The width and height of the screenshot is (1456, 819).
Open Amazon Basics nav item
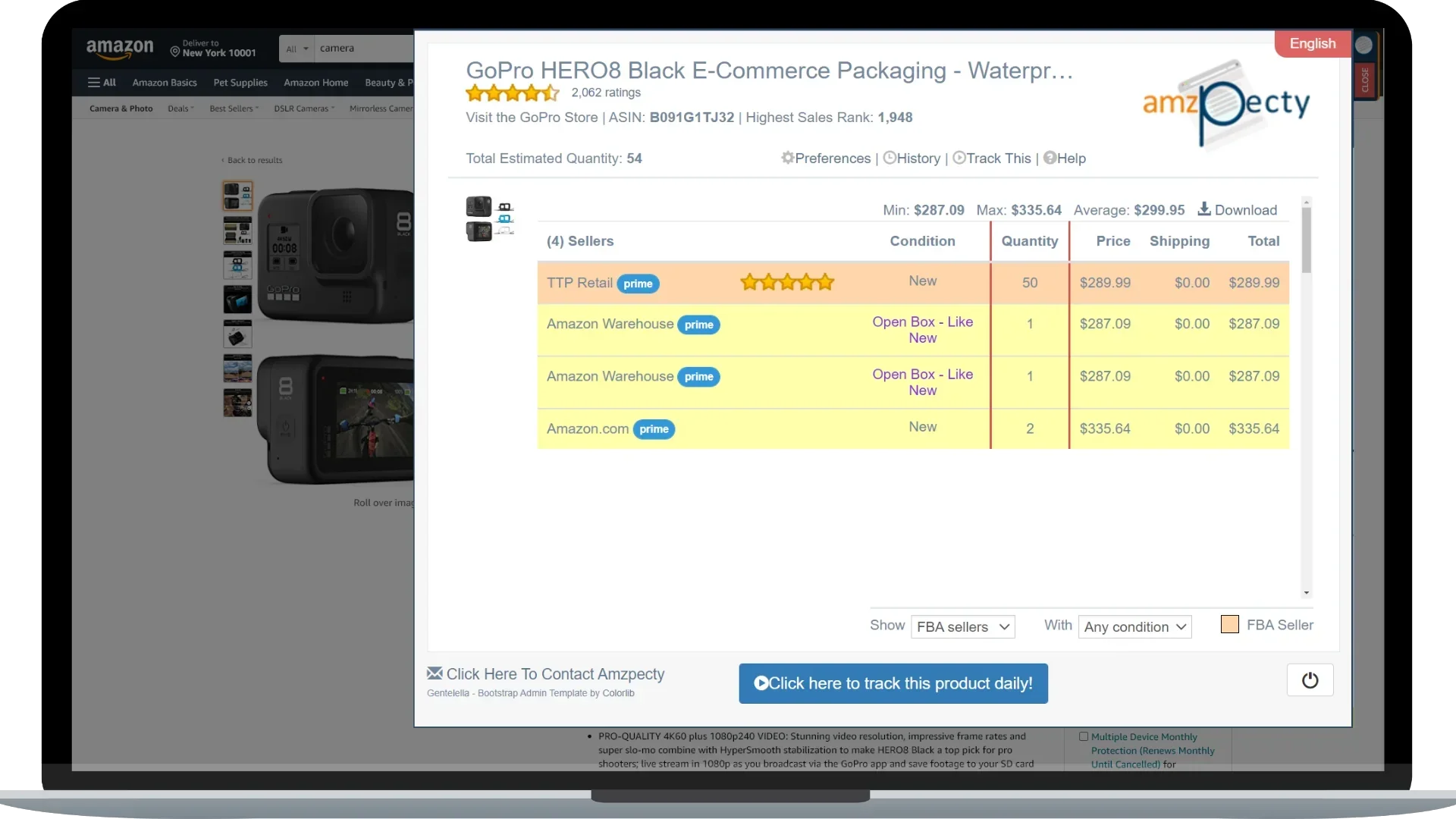[x=165, y=83]
